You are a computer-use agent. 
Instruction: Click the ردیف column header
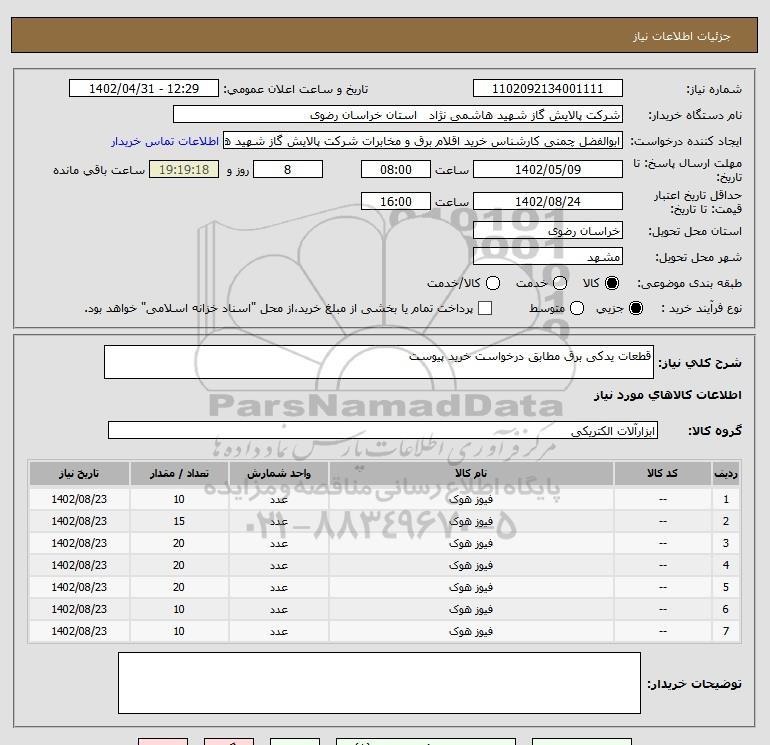(x=726, y=473)
